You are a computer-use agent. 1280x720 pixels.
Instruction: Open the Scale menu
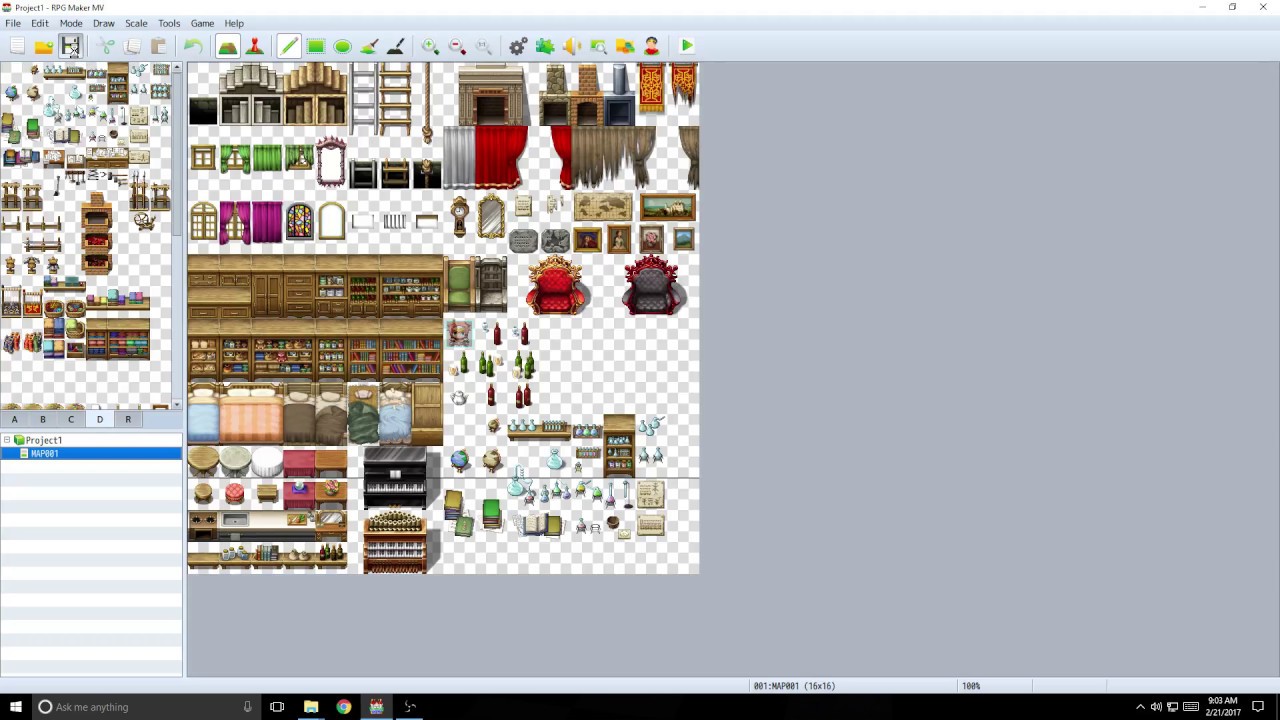[x=136, y=23]
